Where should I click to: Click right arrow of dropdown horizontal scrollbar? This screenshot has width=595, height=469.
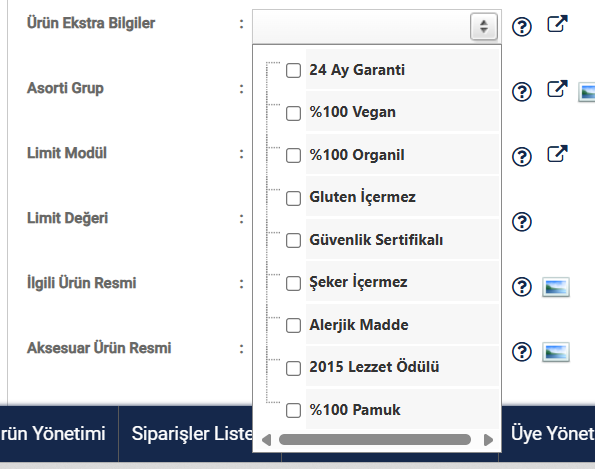pyautogui.click(x=488, y=440)
